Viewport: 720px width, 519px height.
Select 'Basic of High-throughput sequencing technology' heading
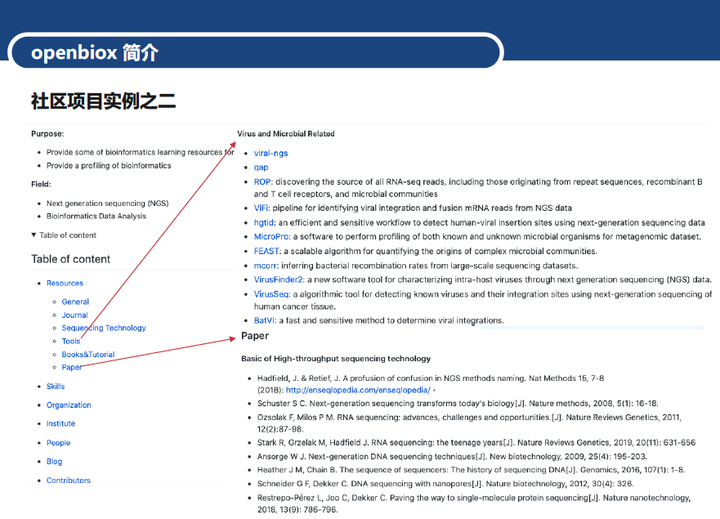(336, 359)
